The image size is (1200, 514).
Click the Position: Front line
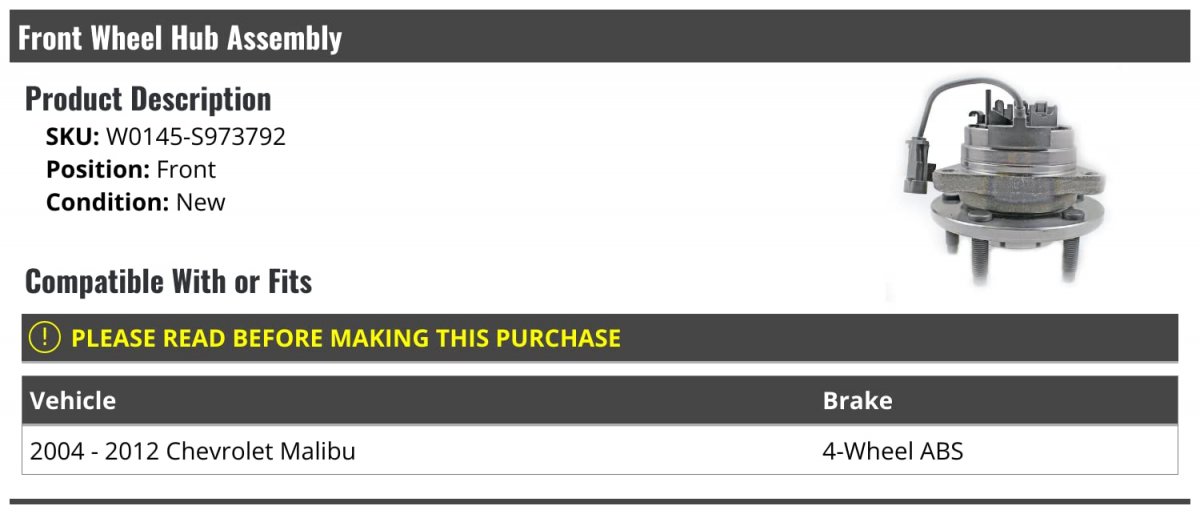(131, 170)
